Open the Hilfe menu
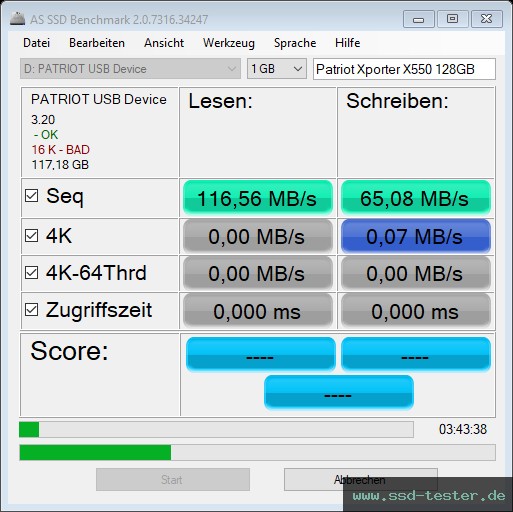Viewport: 513px width, 512px height. [348, 43]
